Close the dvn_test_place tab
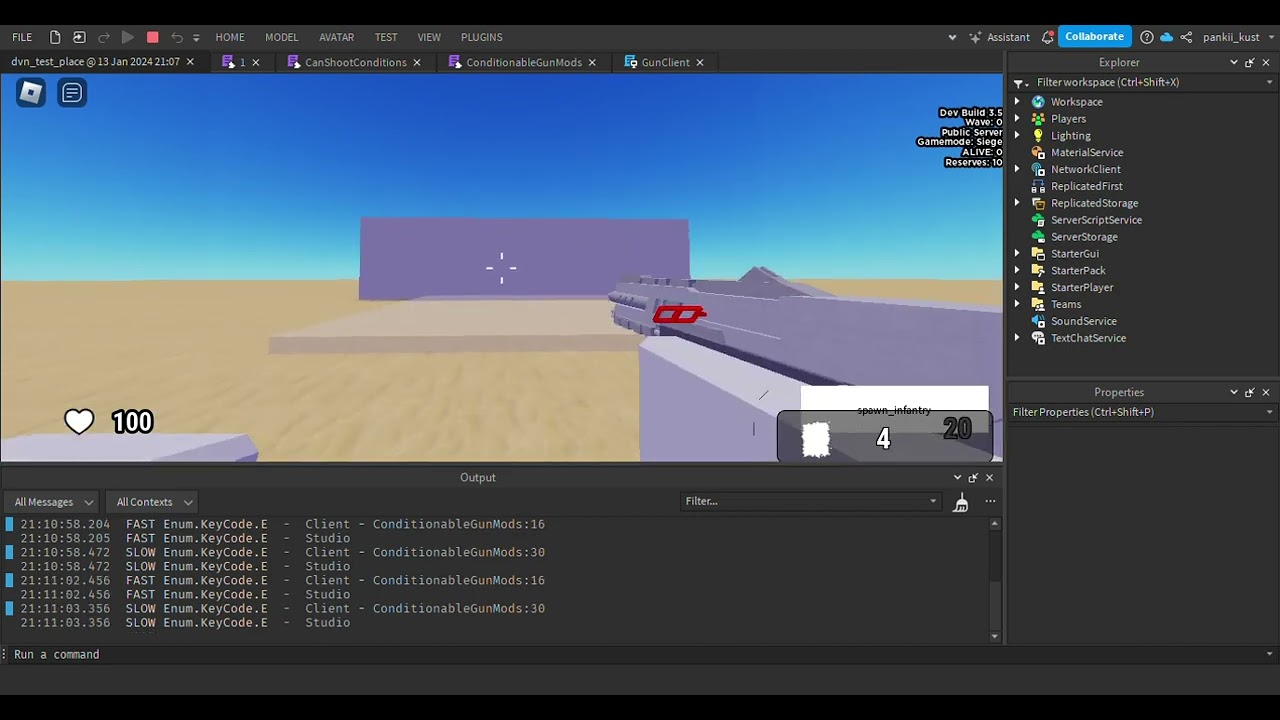The height and width of the screenshot is (720, 1280). (191, 62)
